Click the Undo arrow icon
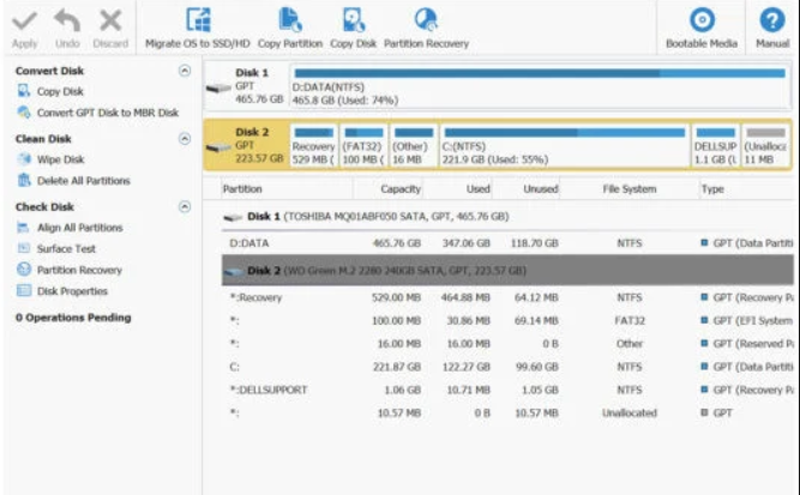 click(67, 20)
